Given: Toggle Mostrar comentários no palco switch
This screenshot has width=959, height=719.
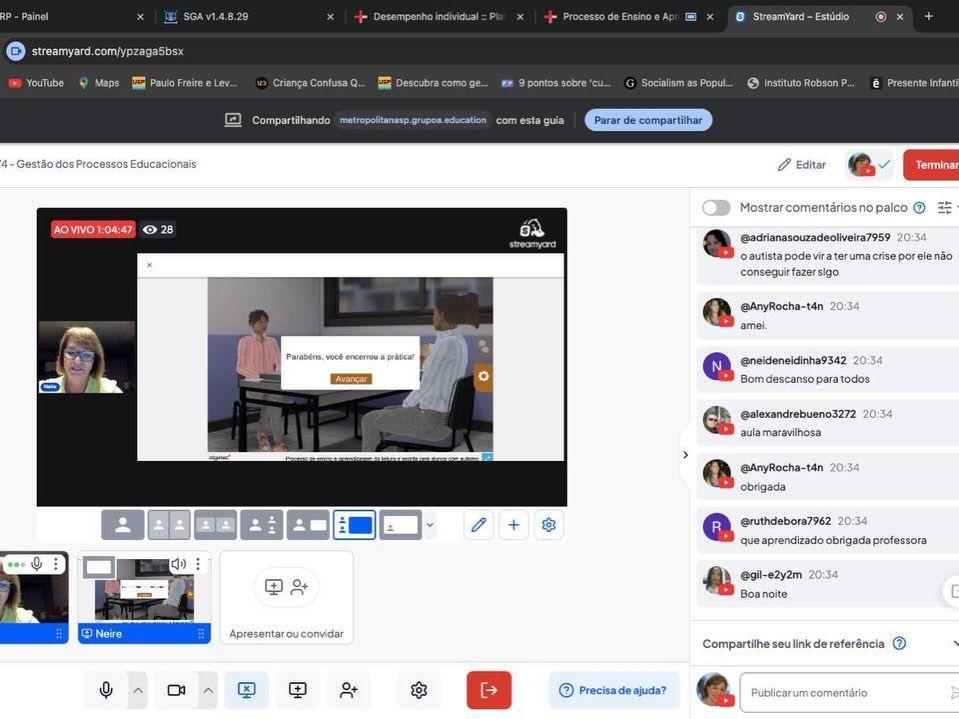Looking at the screenshot, I should coord(716,208).
